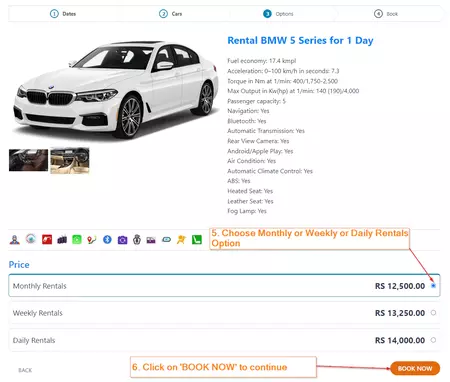The image size is (450, 382).
Task: Click the blue Bluetooth icon
Action: click(107, 239)
